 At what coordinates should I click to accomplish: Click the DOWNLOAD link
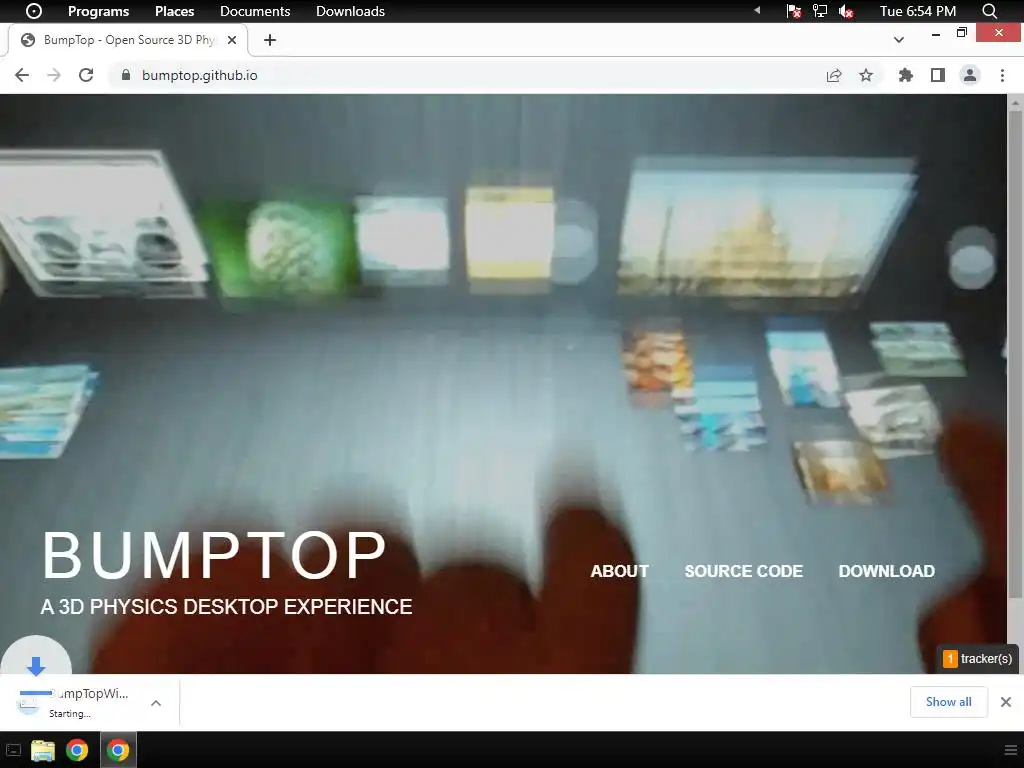(886, 571)
